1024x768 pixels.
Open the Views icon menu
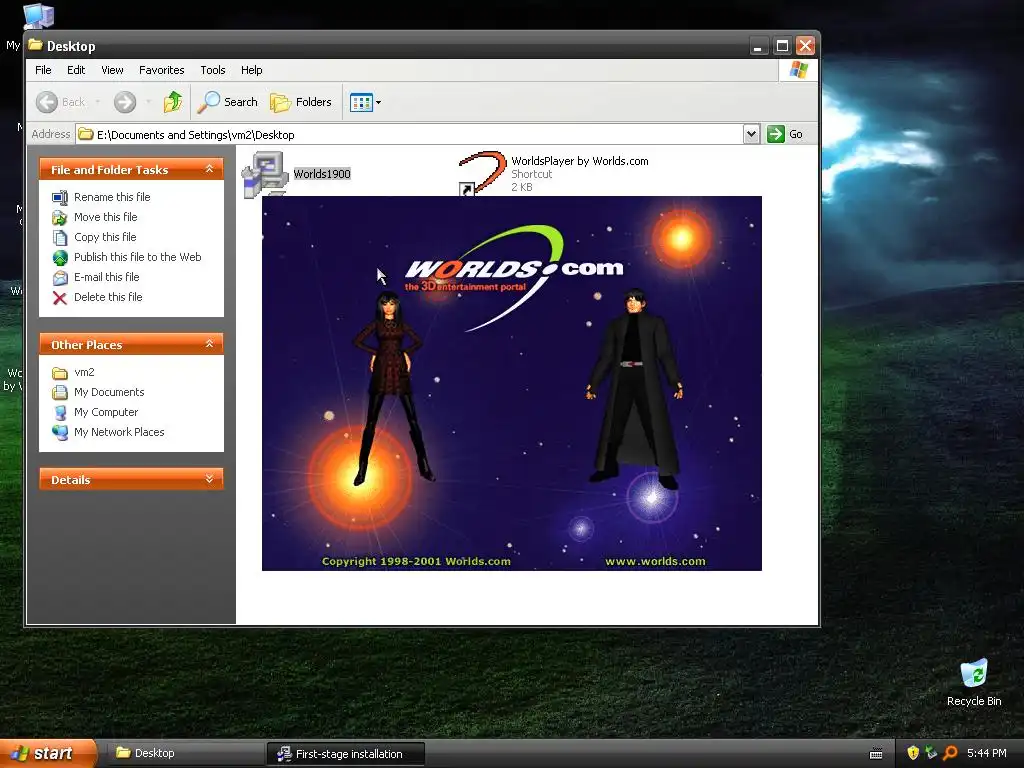361,102
